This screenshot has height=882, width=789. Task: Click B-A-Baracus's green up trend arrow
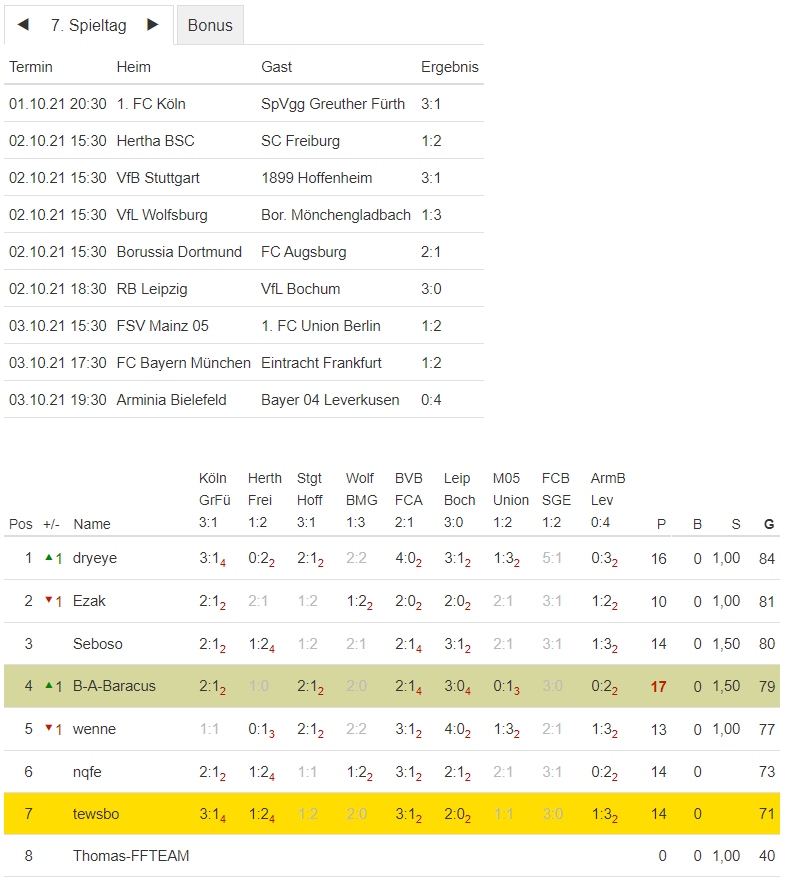48,686
